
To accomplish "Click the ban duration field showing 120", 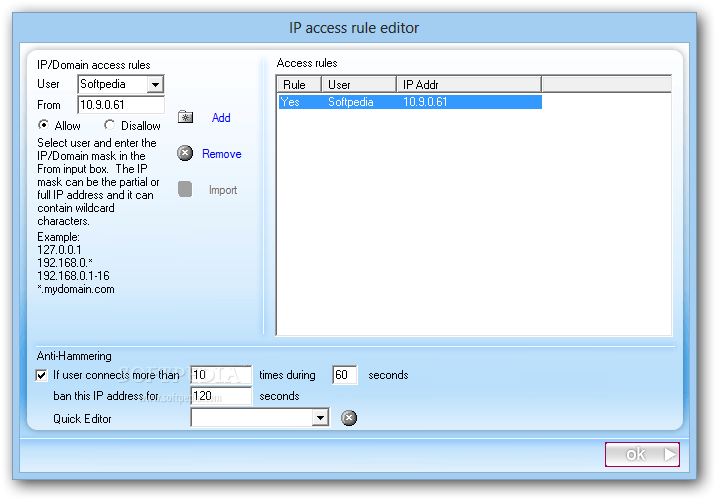I will (x=221, y=396).
